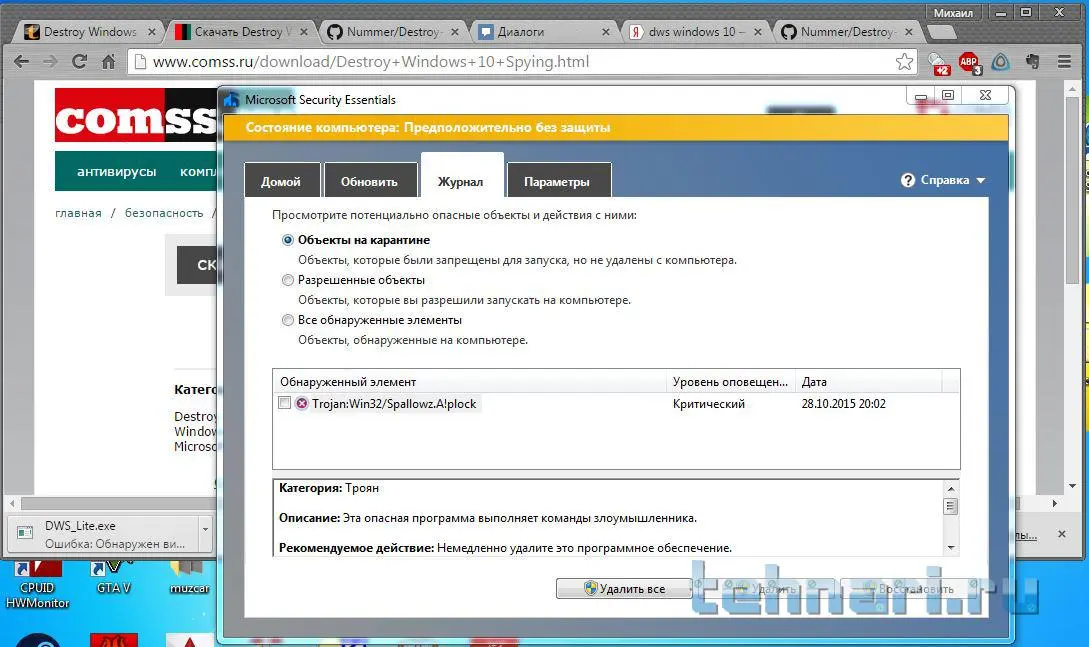Screen dimensions: 1089x647
Task: Select Все обнаруженные элементы radio button
Action: pos(288,320)
